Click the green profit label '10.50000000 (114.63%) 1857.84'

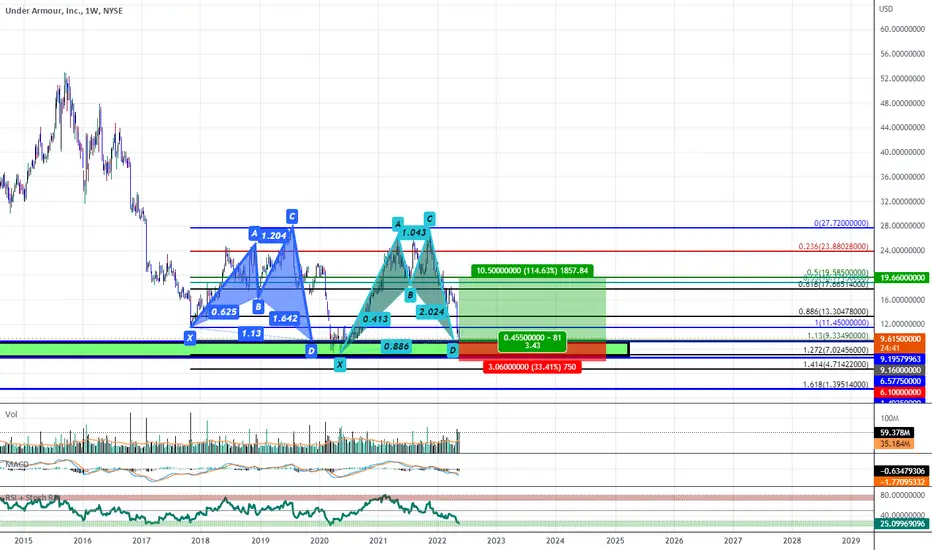click(x=532, y=271)
